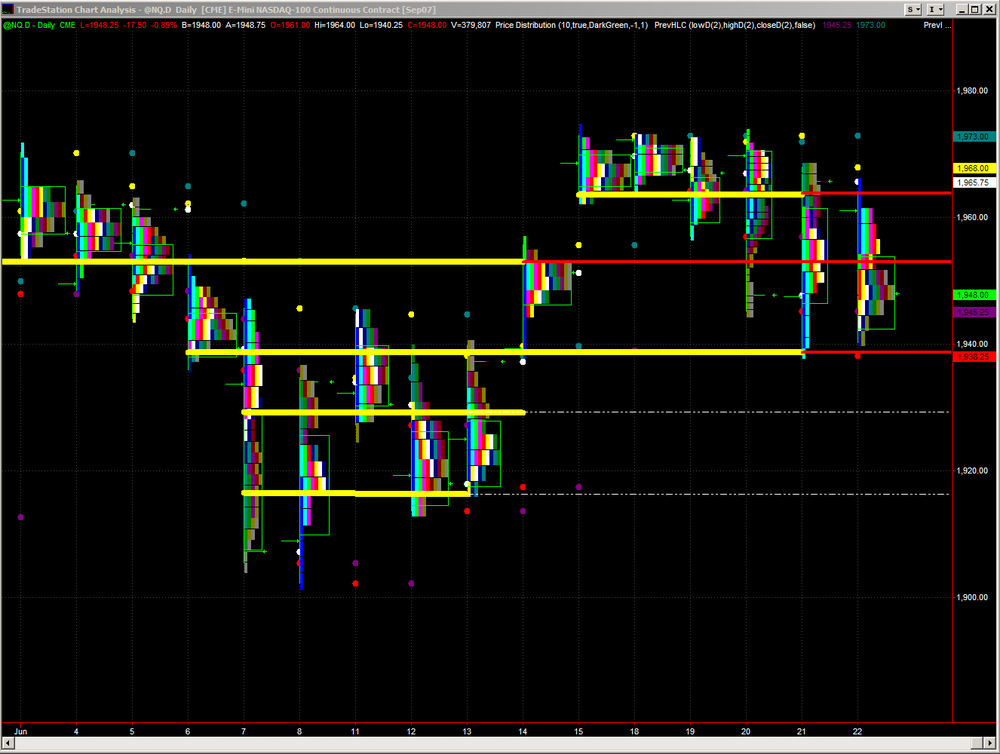Open the S dropdown in the title bar
Screen dimensions: 1000x754
pyautogui.click(x=914, y=9)
